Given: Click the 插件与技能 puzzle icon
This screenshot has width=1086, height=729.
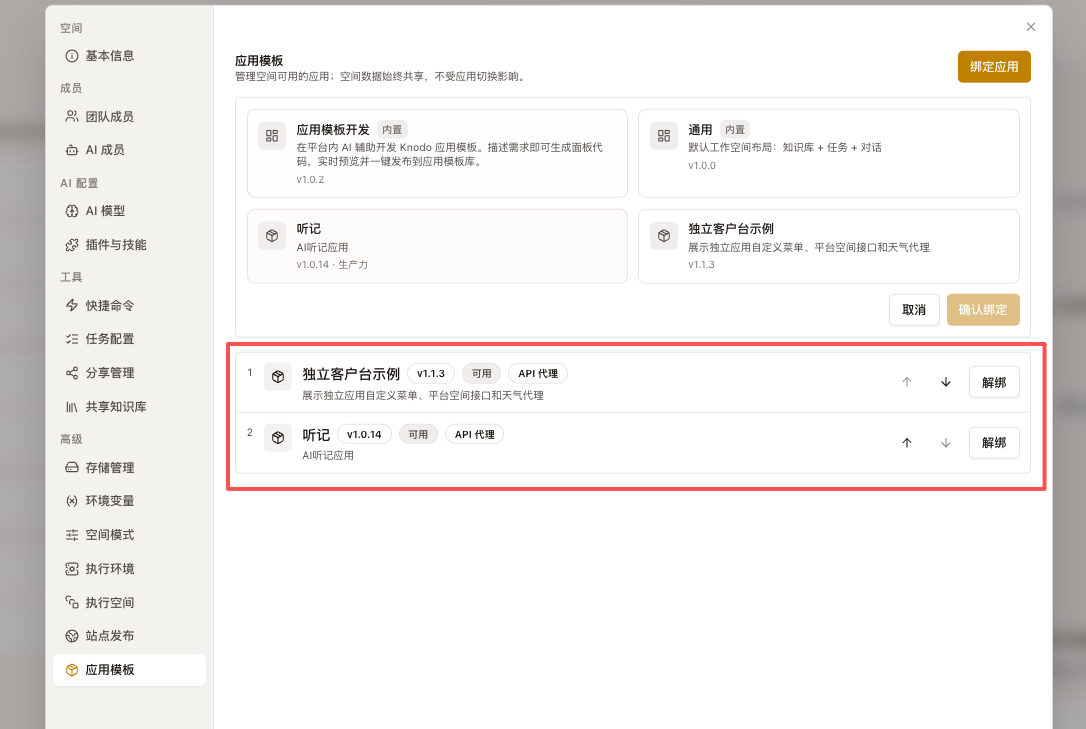Looking at the screenshot, I should (x=72, y=244).
